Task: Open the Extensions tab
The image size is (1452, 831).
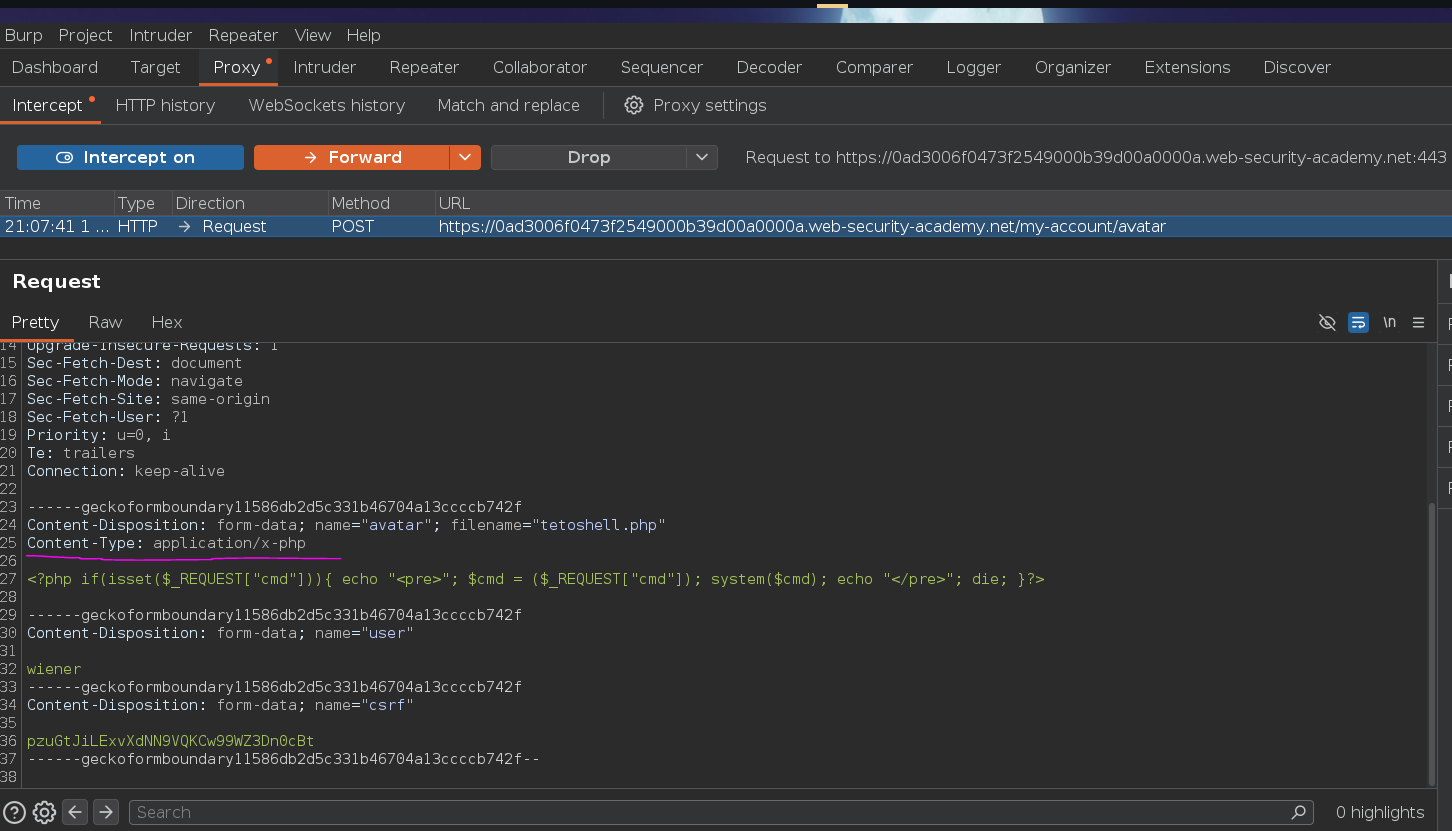Action: (1187, 67)
